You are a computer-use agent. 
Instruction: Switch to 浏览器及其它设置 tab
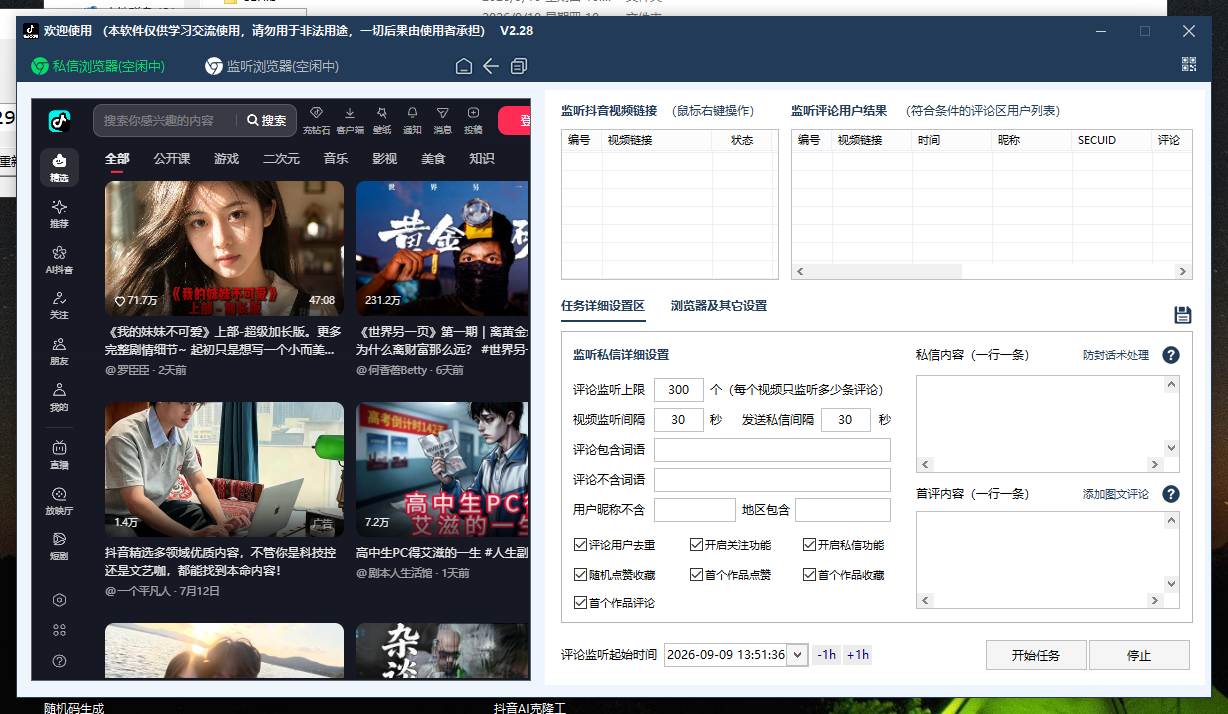[719, 306]
